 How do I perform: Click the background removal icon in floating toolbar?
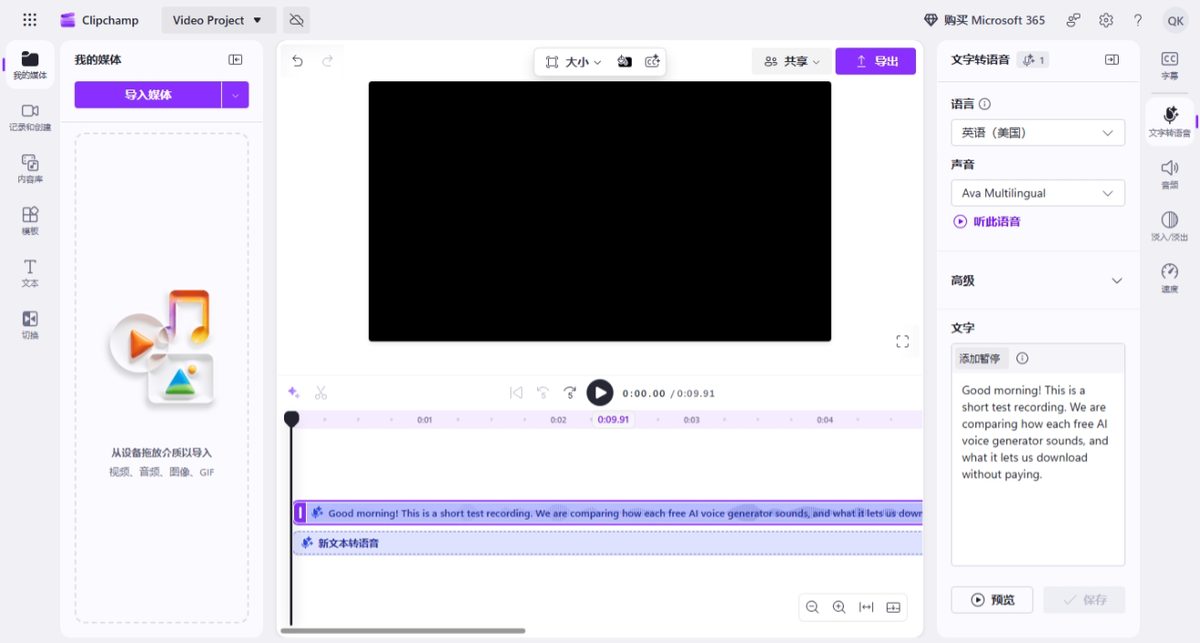(x=624, y=62)
